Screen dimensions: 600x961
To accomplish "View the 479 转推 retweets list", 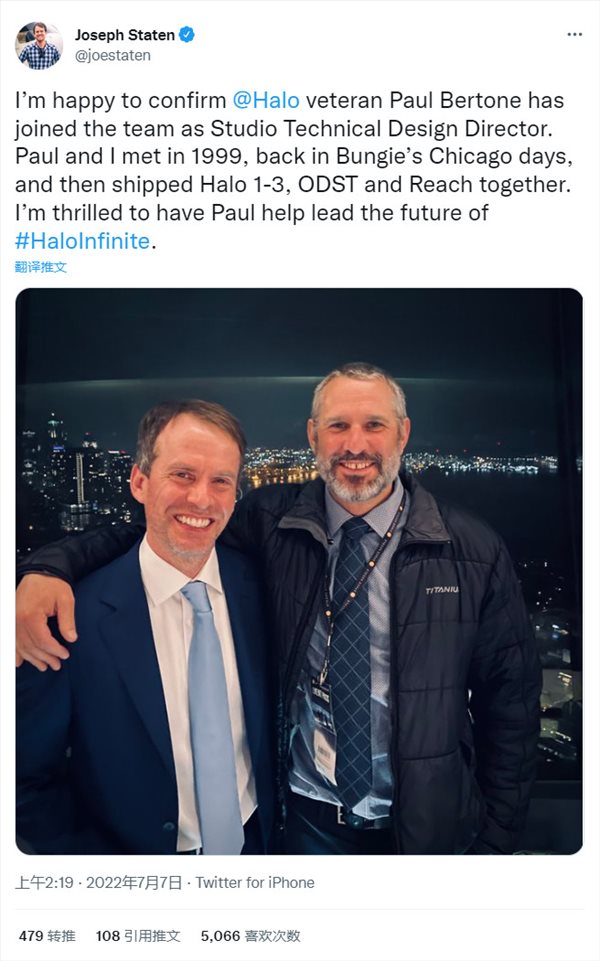I will [47, 936].
